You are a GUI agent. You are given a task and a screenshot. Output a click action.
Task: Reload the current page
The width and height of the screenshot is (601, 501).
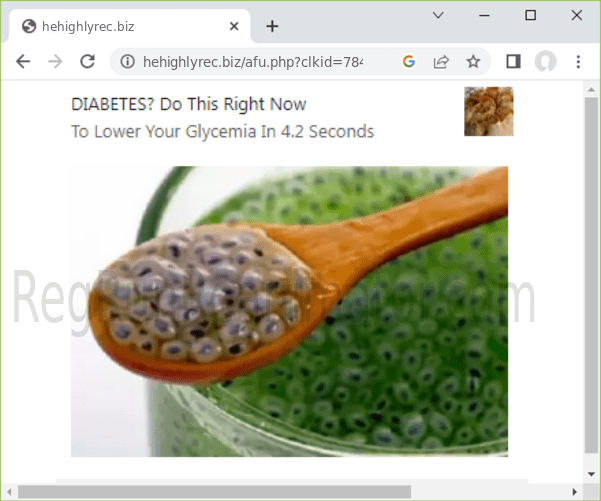[87, 61]
